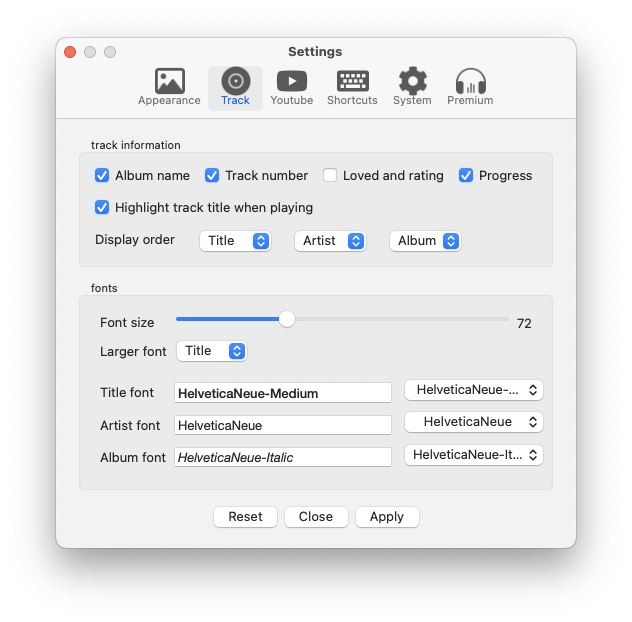632x622 pixels.
Task: Open the Album font HelveticaNeue-It... picker
Action: coord(474,455)
